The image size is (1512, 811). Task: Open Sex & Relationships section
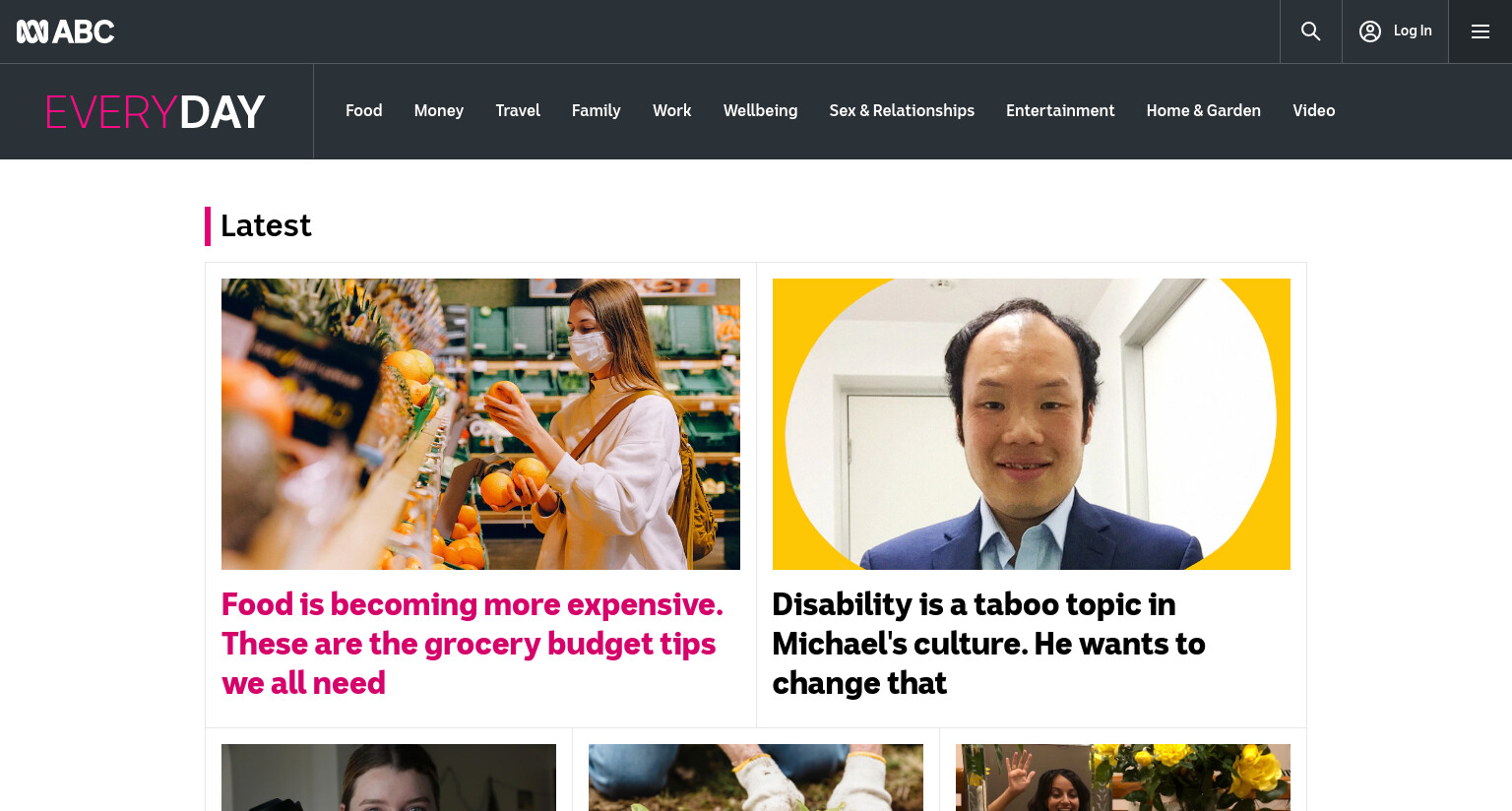tap(902, 111)
